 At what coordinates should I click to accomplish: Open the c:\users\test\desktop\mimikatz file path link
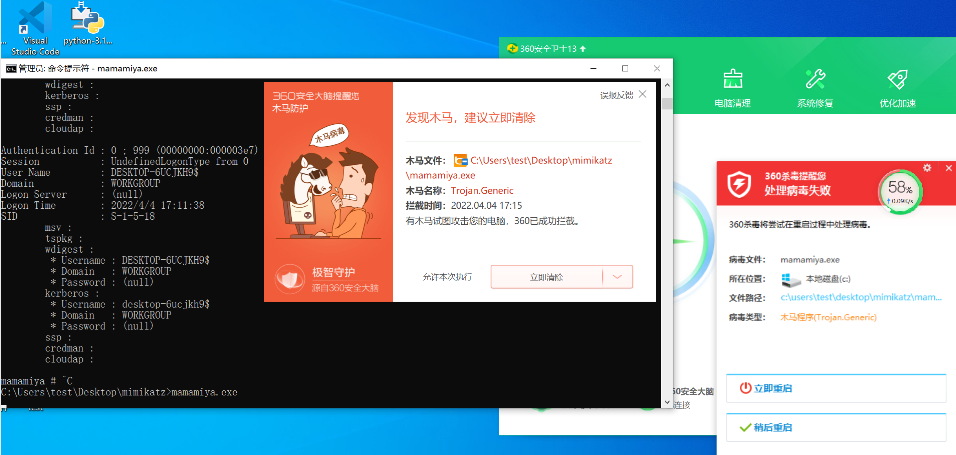[x=861, y=298]
